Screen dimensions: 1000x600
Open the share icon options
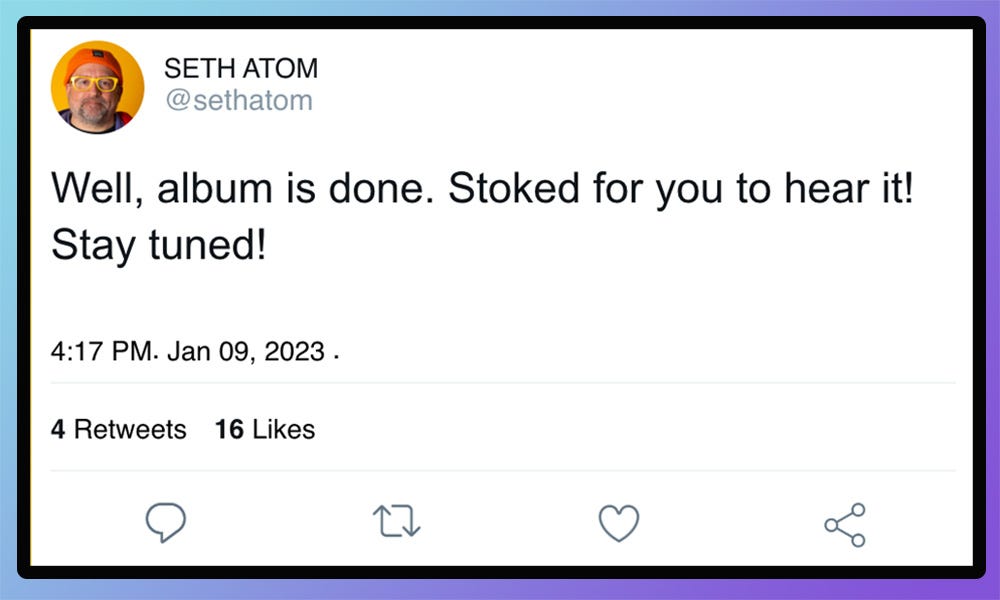tap(844, 524)
